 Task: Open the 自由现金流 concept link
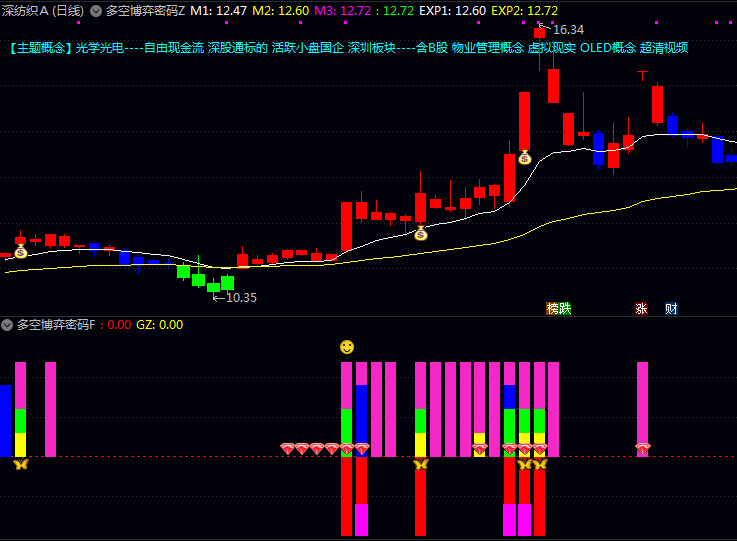174,47
